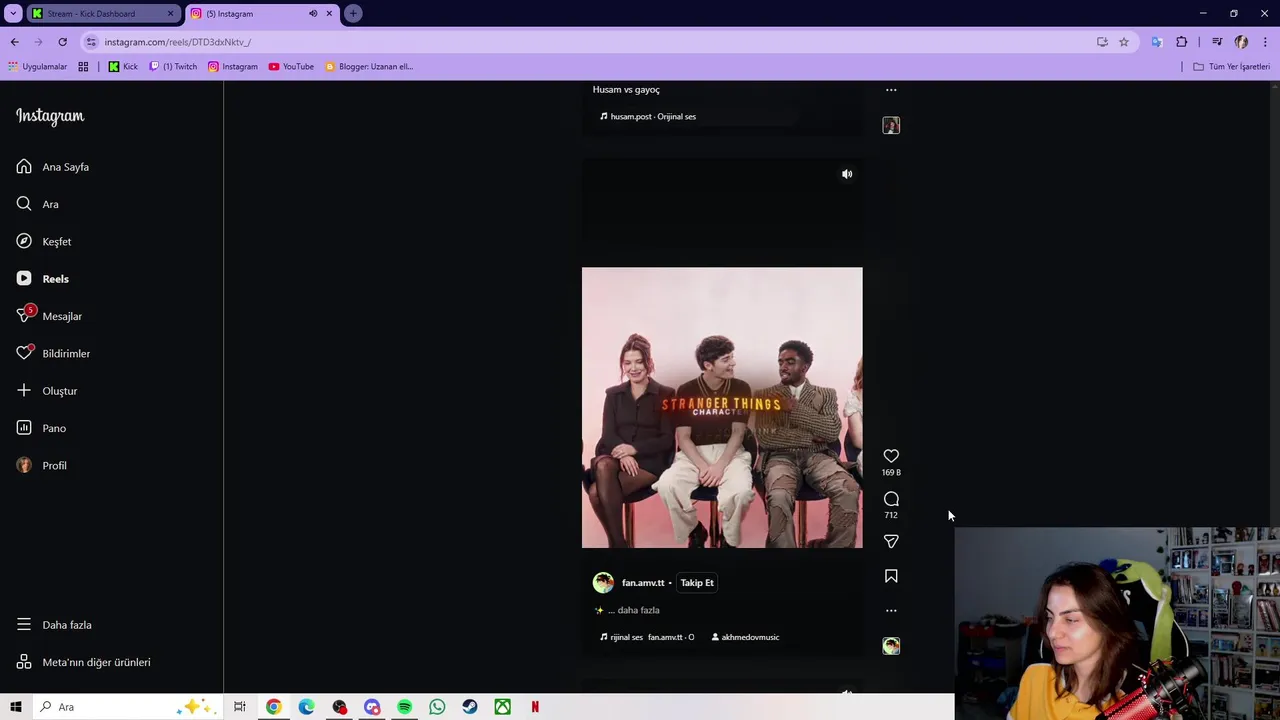
Task: Open Spotify from the taskbar
Action: (405, 707)
